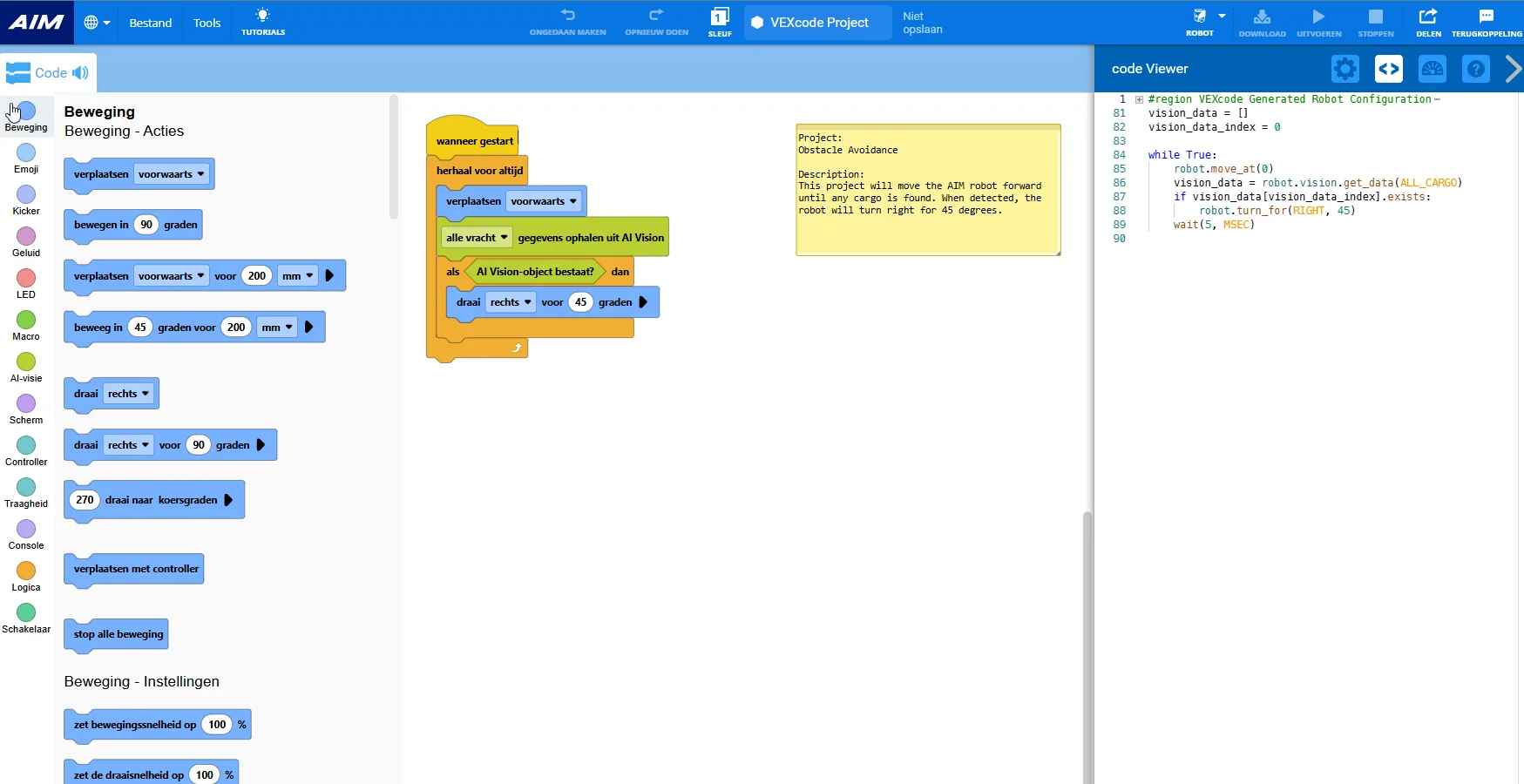The image size is (1524, 784).
Task: Open the Bestand menu
Action: click(151, 23)
